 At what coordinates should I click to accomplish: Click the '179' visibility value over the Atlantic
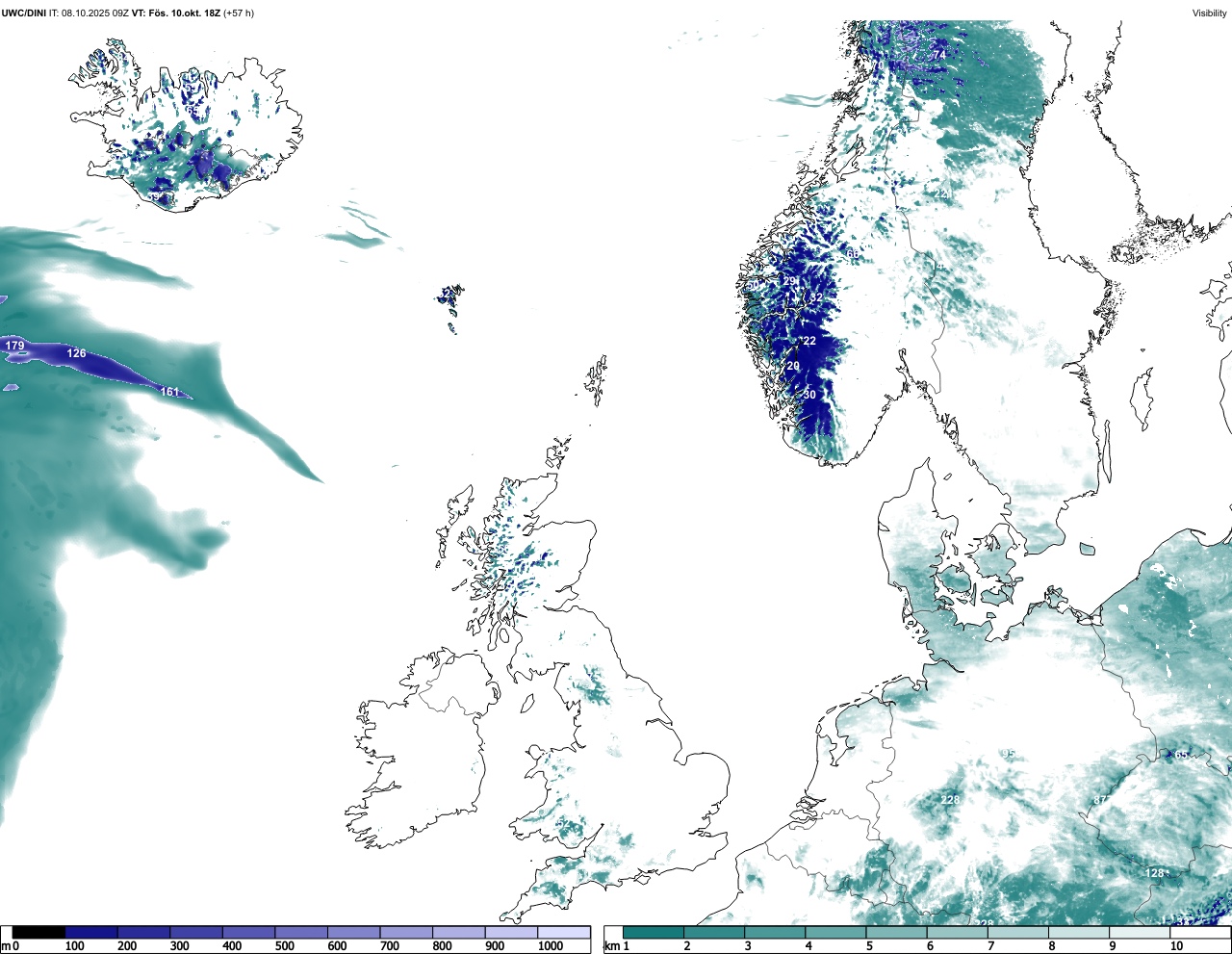coord(14,346)
